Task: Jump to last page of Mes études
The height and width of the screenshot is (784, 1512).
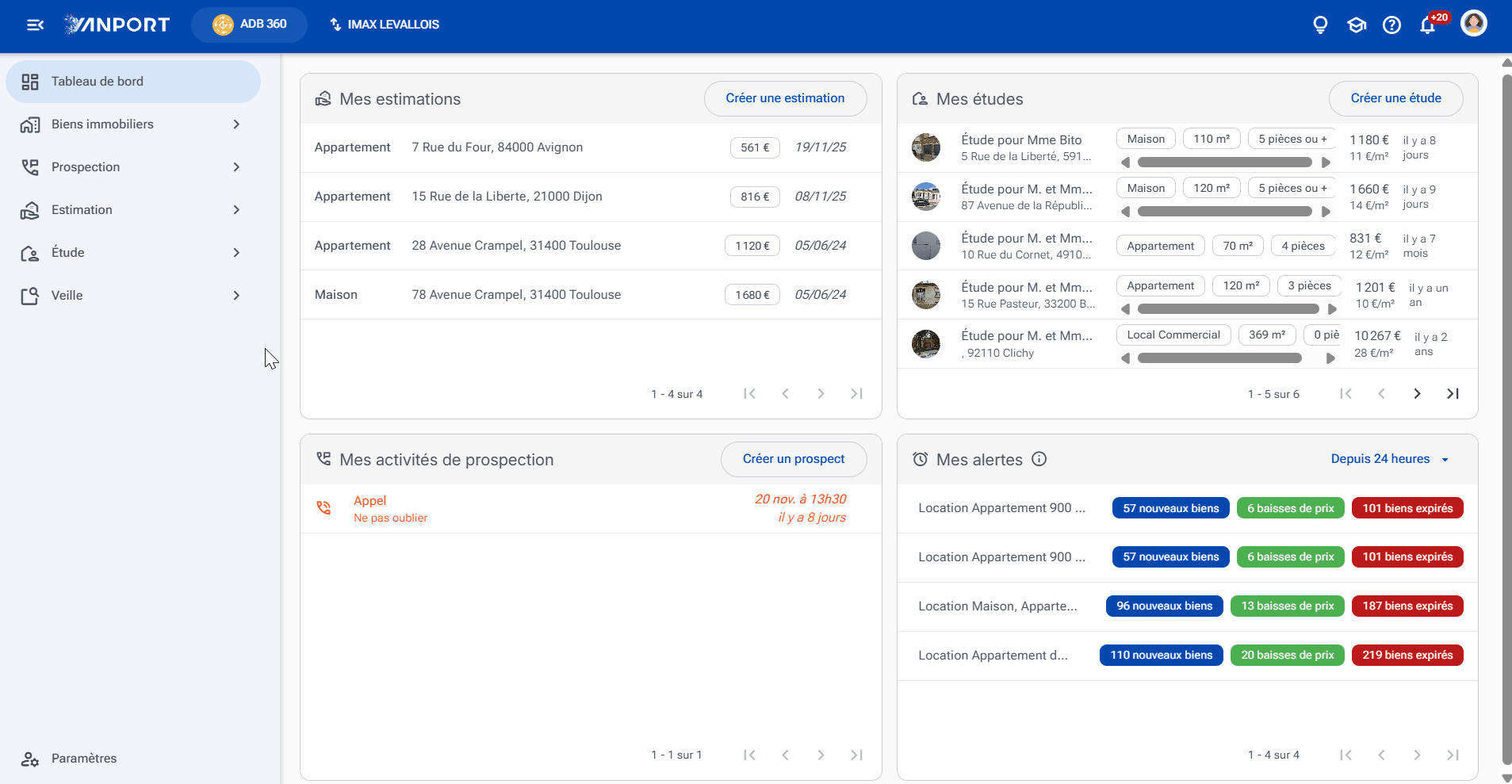Action: pos(1453,394)
